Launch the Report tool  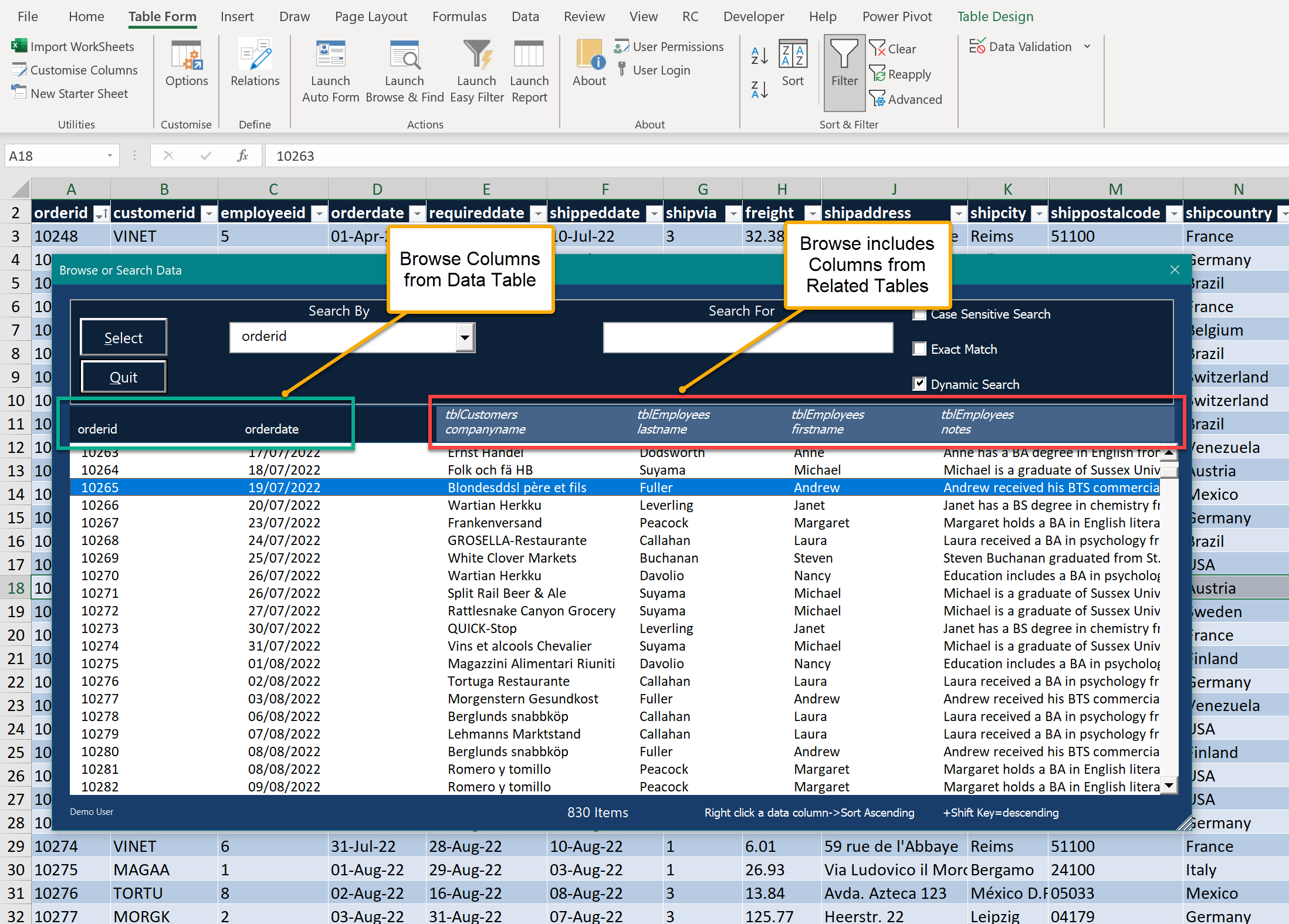pyautogui.click(x=529, y=72)
